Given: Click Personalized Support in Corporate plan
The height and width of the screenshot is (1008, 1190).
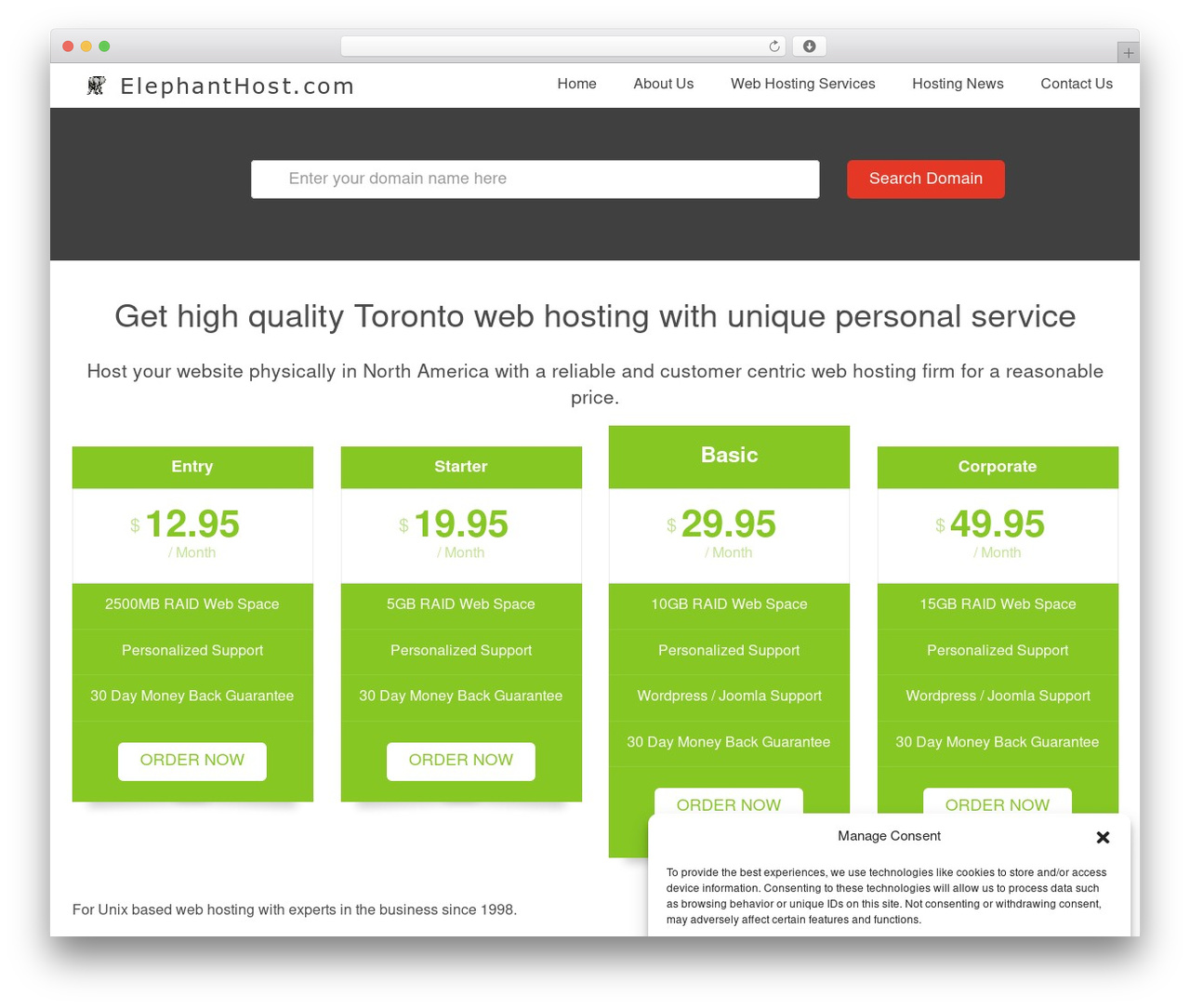Looking at the screenshot, I should tap(998, 651).
